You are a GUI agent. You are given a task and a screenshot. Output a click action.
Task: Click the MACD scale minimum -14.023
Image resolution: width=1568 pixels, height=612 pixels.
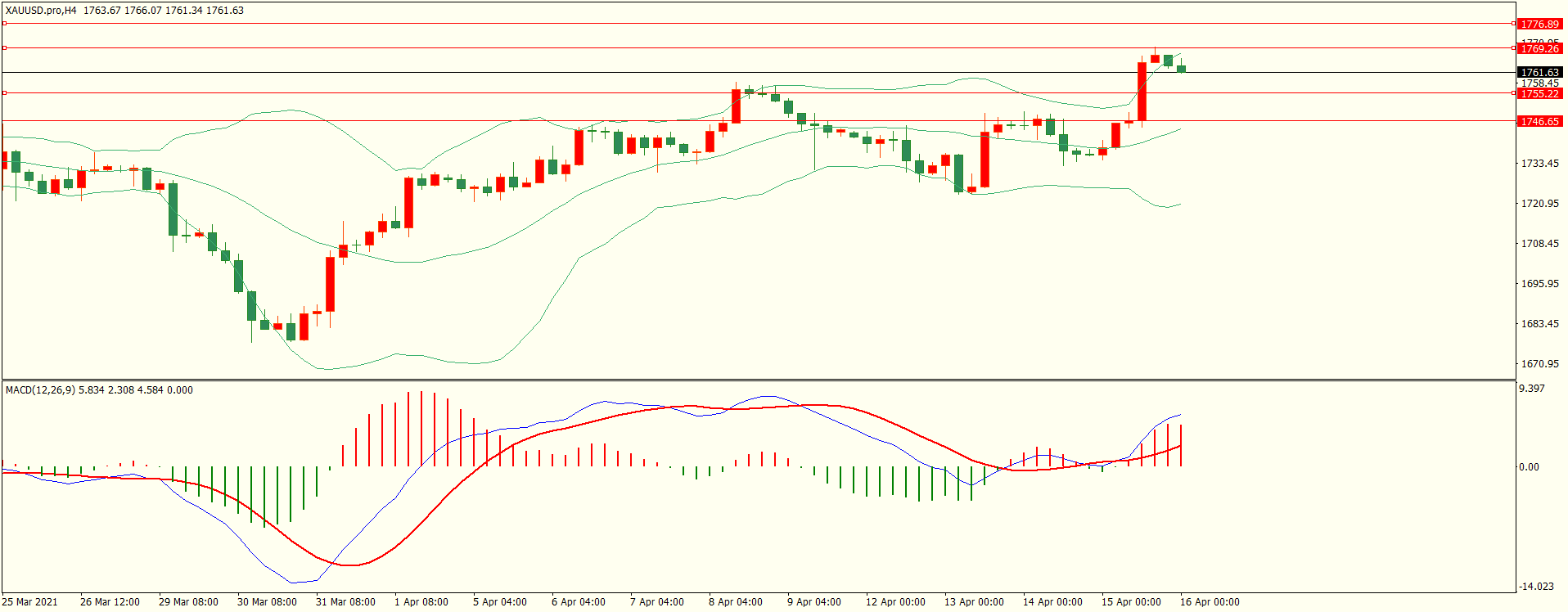(1535, 587)
